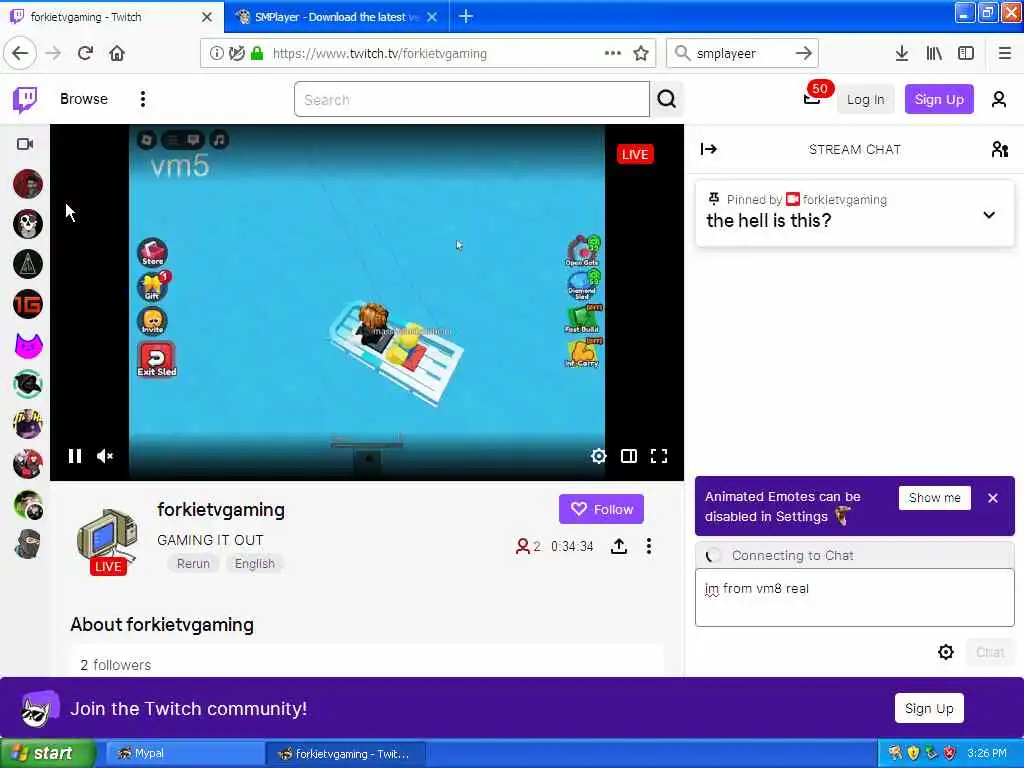The height and width of the screenshot is (768, 1024).
Task: Toggle theatre mode on the player
Action: coord(629,456)
